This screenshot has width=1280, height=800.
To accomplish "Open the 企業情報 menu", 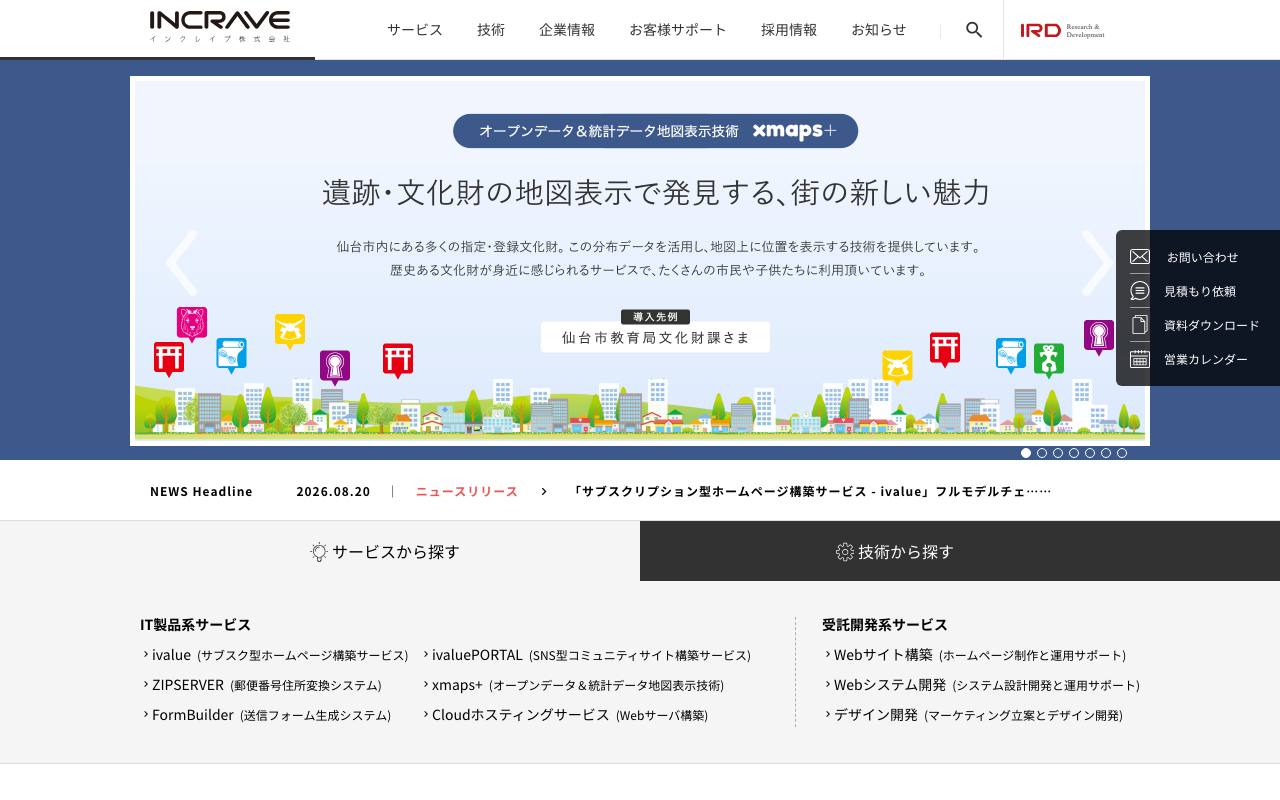I will click(x=567, y=30).
